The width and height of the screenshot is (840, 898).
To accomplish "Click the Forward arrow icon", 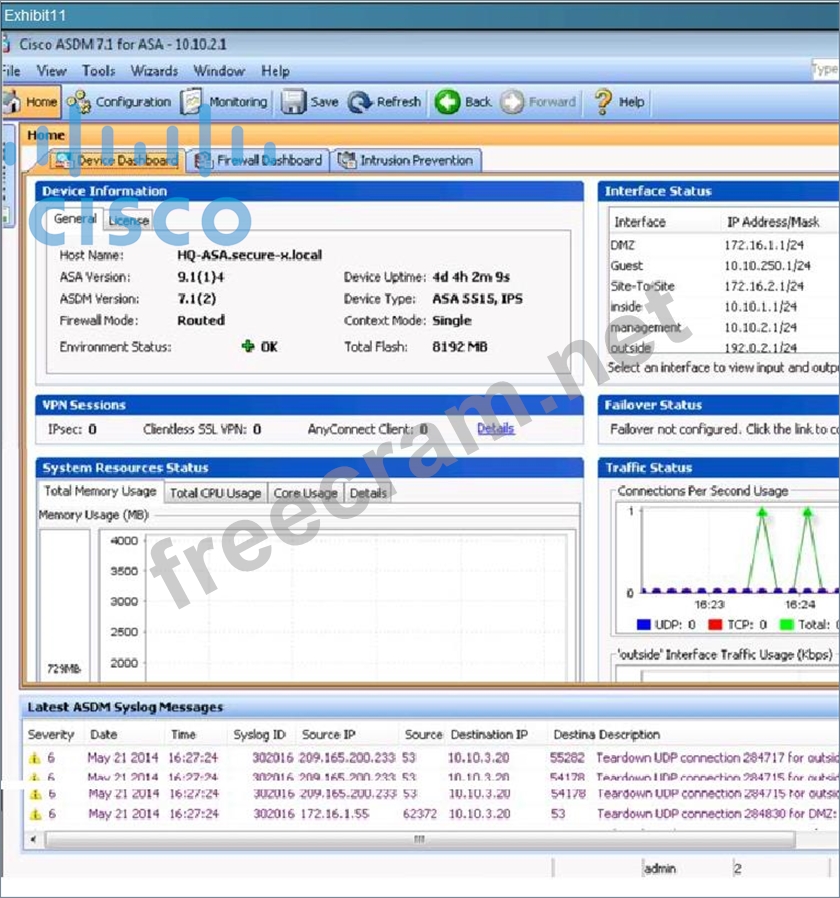I will 512,102.
